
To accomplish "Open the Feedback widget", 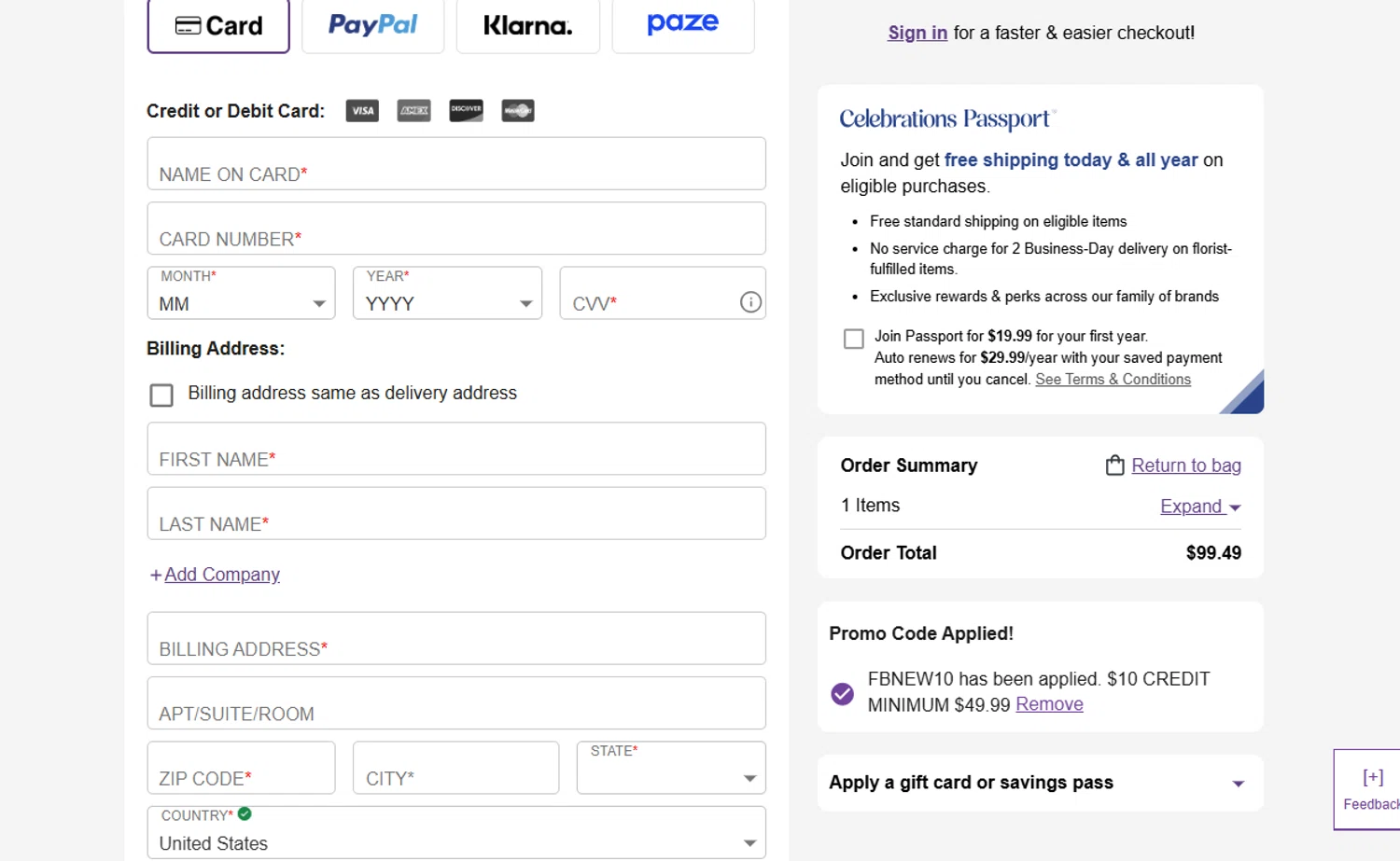I will 1370,788.
